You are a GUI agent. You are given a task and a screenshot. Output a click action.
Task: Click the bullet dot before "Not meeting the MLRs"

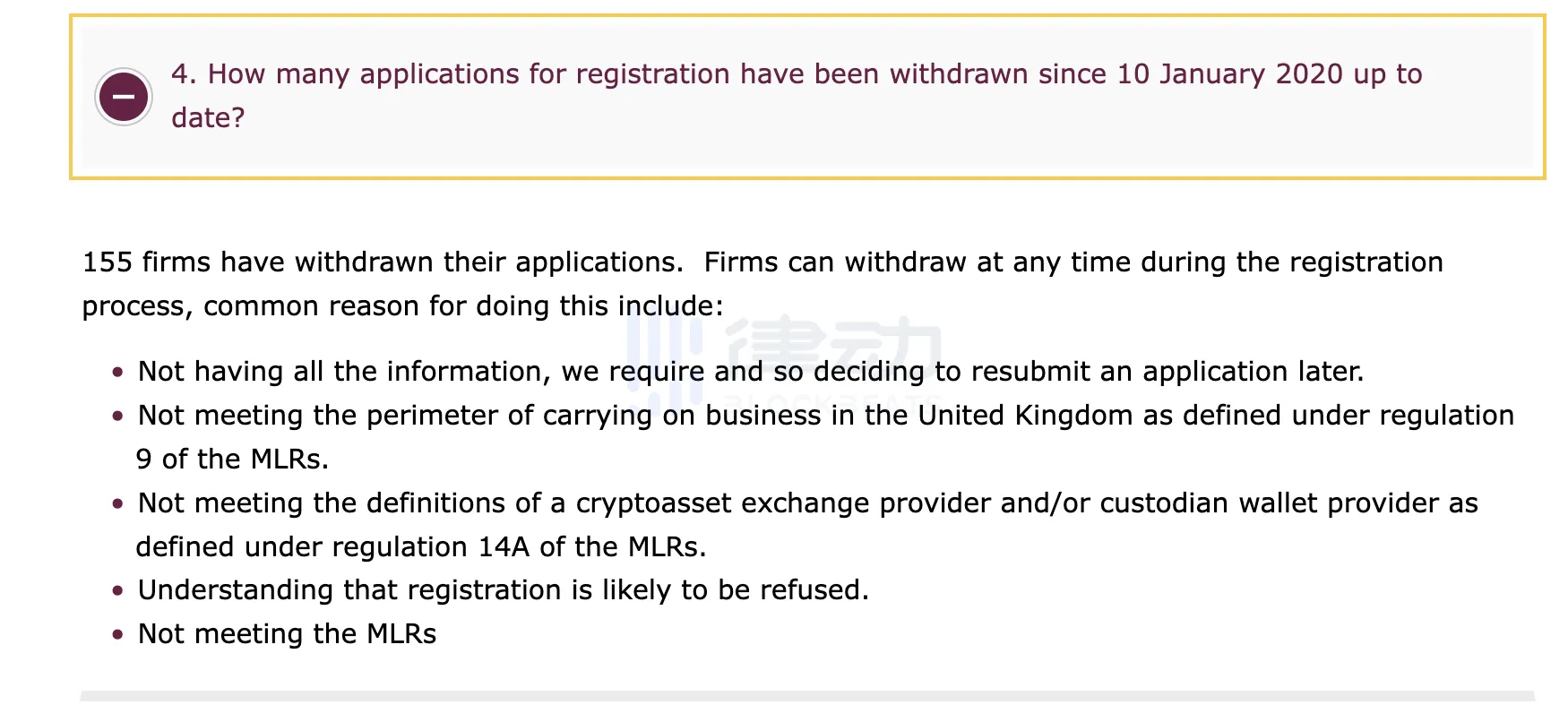pyautogui.click(x=117, y=634)
